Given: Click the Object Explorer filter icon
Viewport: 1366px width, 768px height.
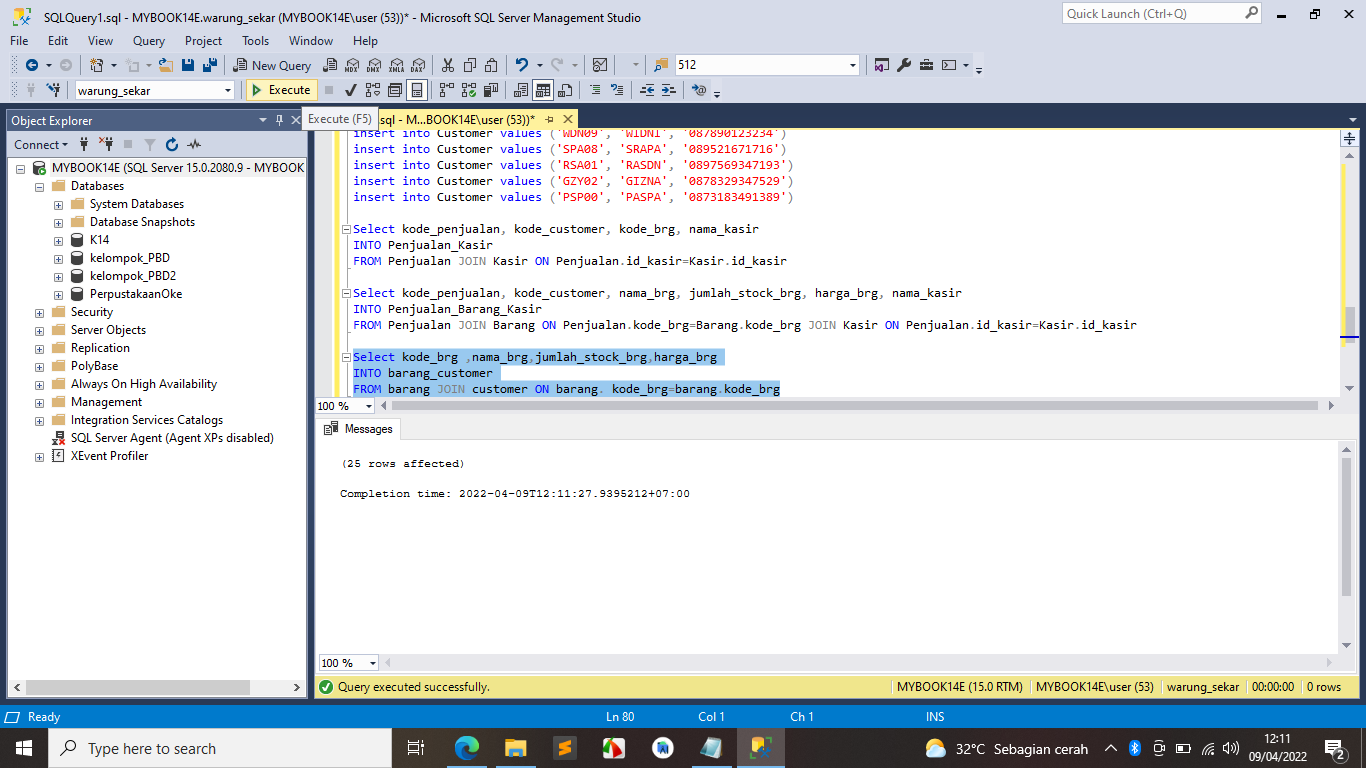Looking at the screenshot, I should pos(150,144).
